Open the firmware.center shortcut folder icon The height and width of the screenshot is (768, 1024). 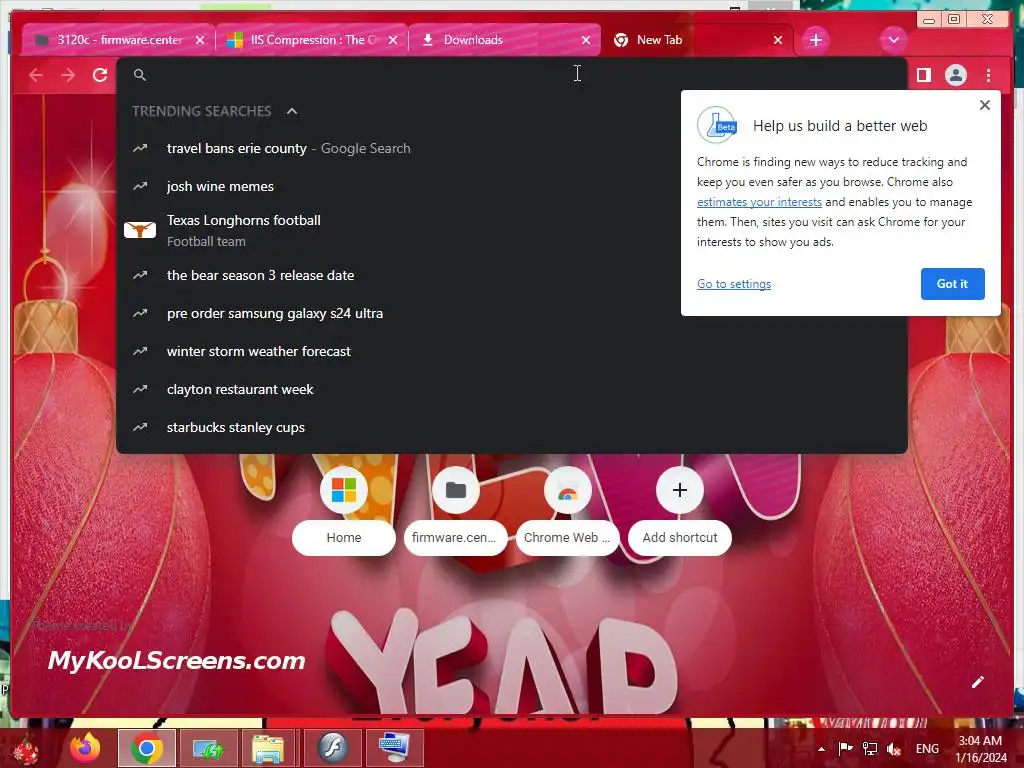coord(455,490)
